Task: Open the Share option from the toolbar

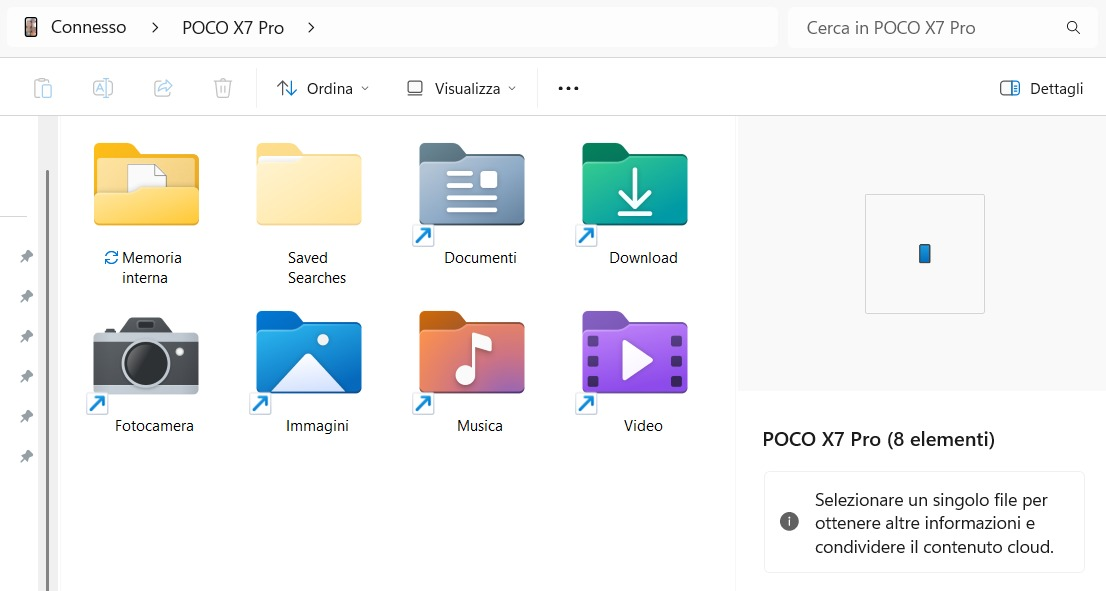Action: point(162,88)
